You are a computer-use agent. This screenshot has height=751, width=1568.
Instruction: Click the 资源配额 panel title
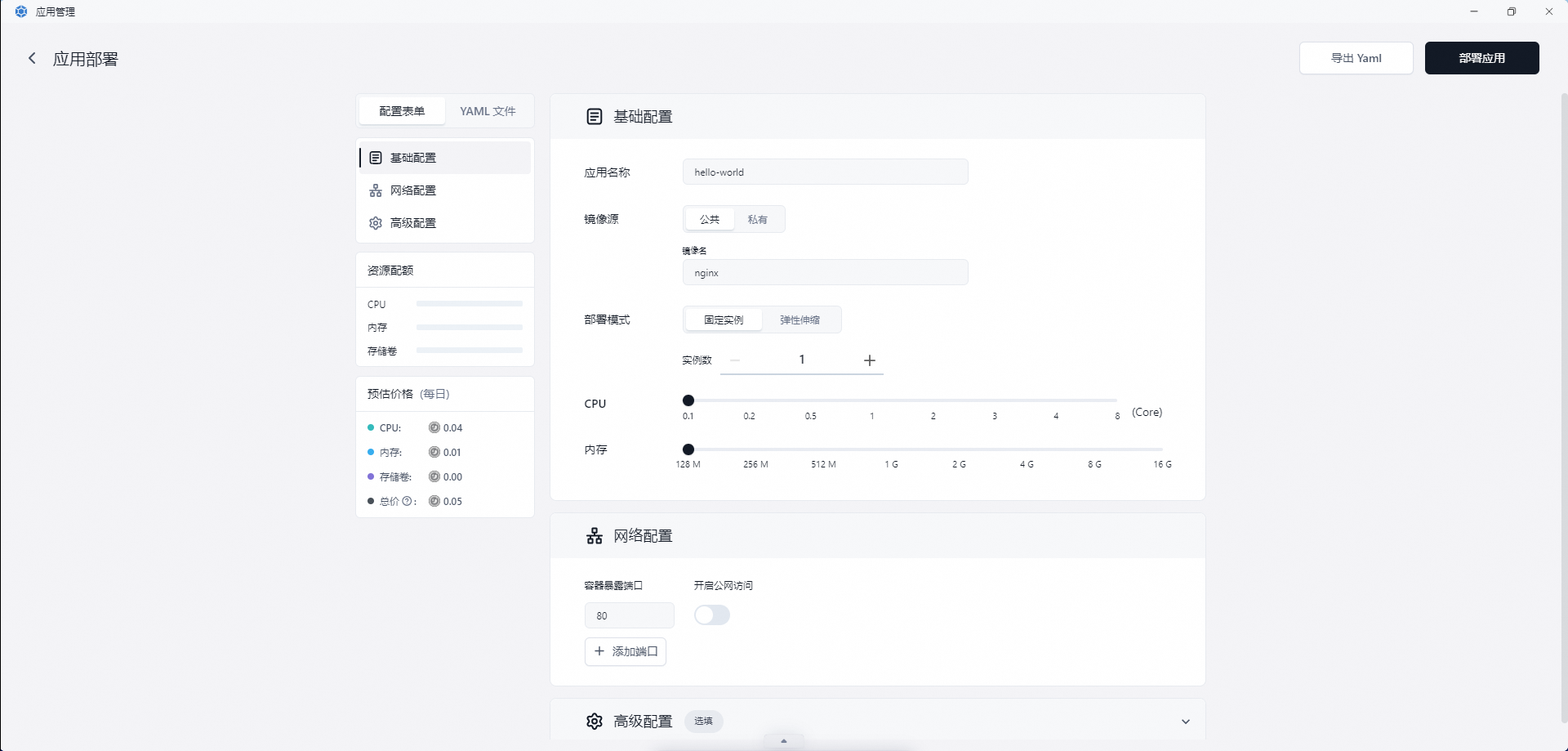pyautogui.click(x=390, y=270)
